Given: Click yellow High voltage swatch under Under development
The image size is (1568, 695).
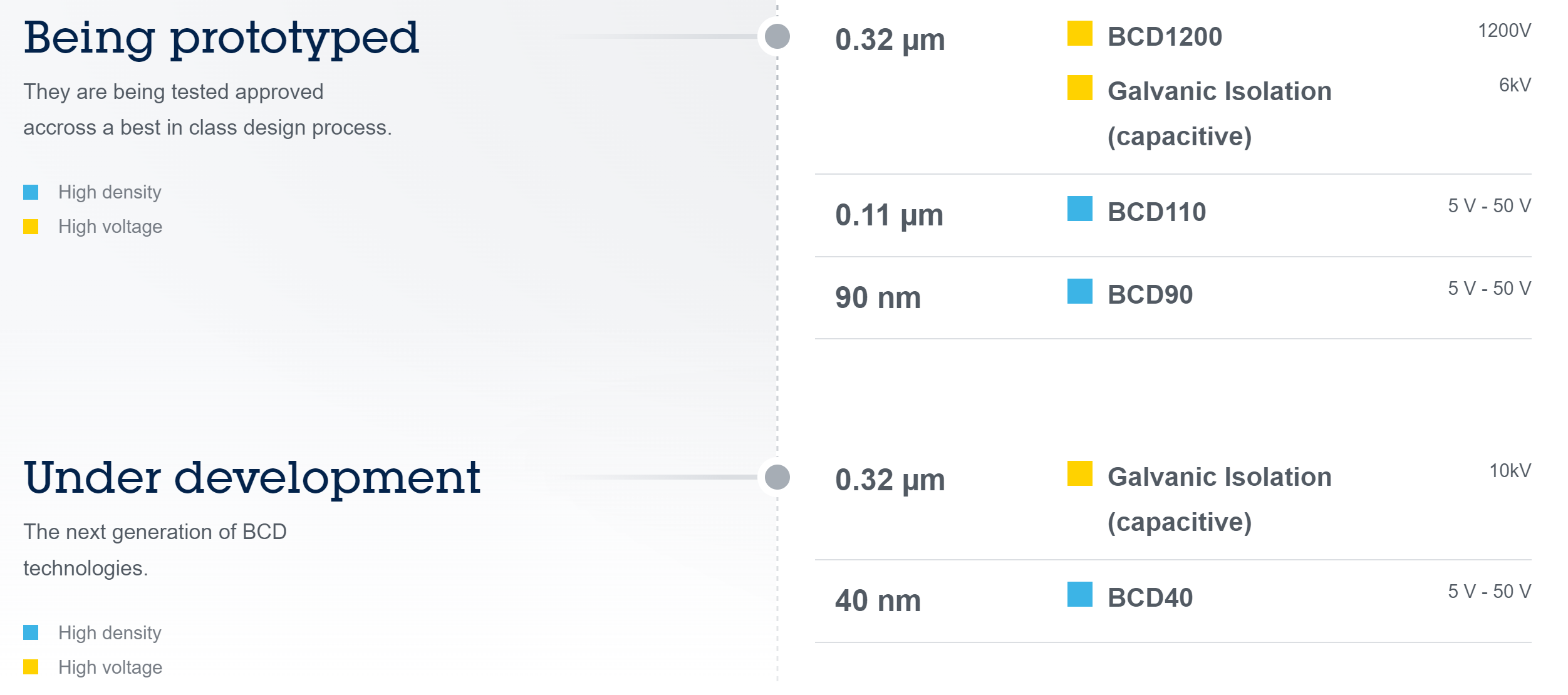Looking at the screenshot, I should (31, 667).
